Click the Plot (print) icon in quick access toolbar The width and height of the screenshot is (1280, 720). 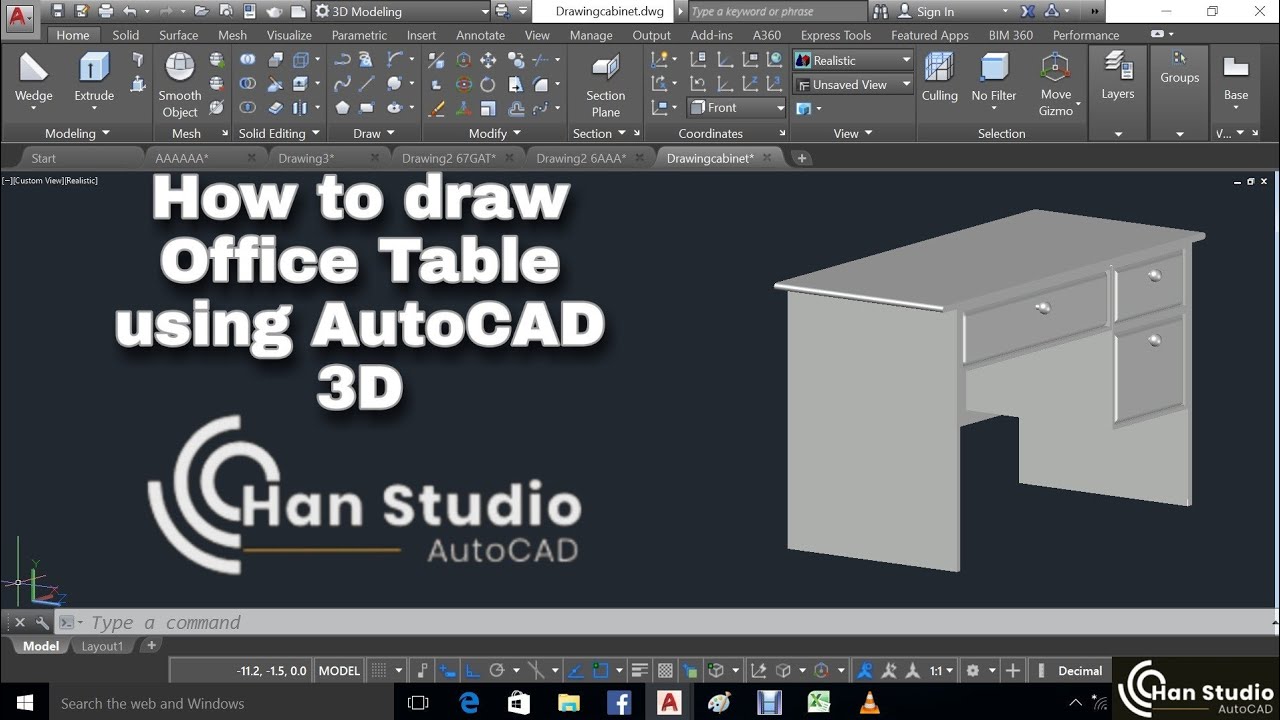[x=105, y=12]
